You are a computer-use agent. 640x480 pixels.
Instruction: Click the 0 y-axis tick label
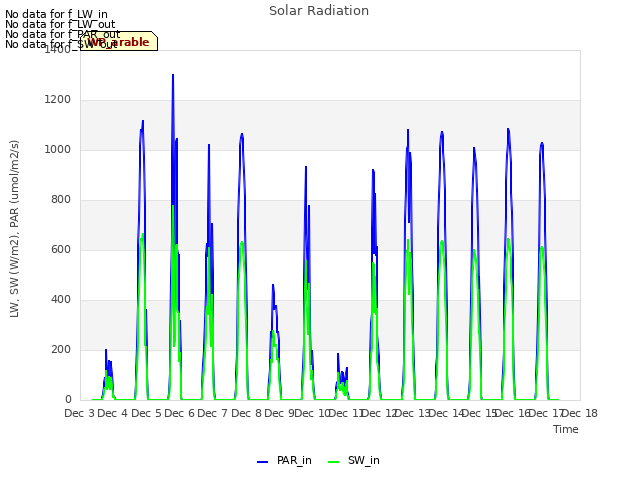coord(68,400)
